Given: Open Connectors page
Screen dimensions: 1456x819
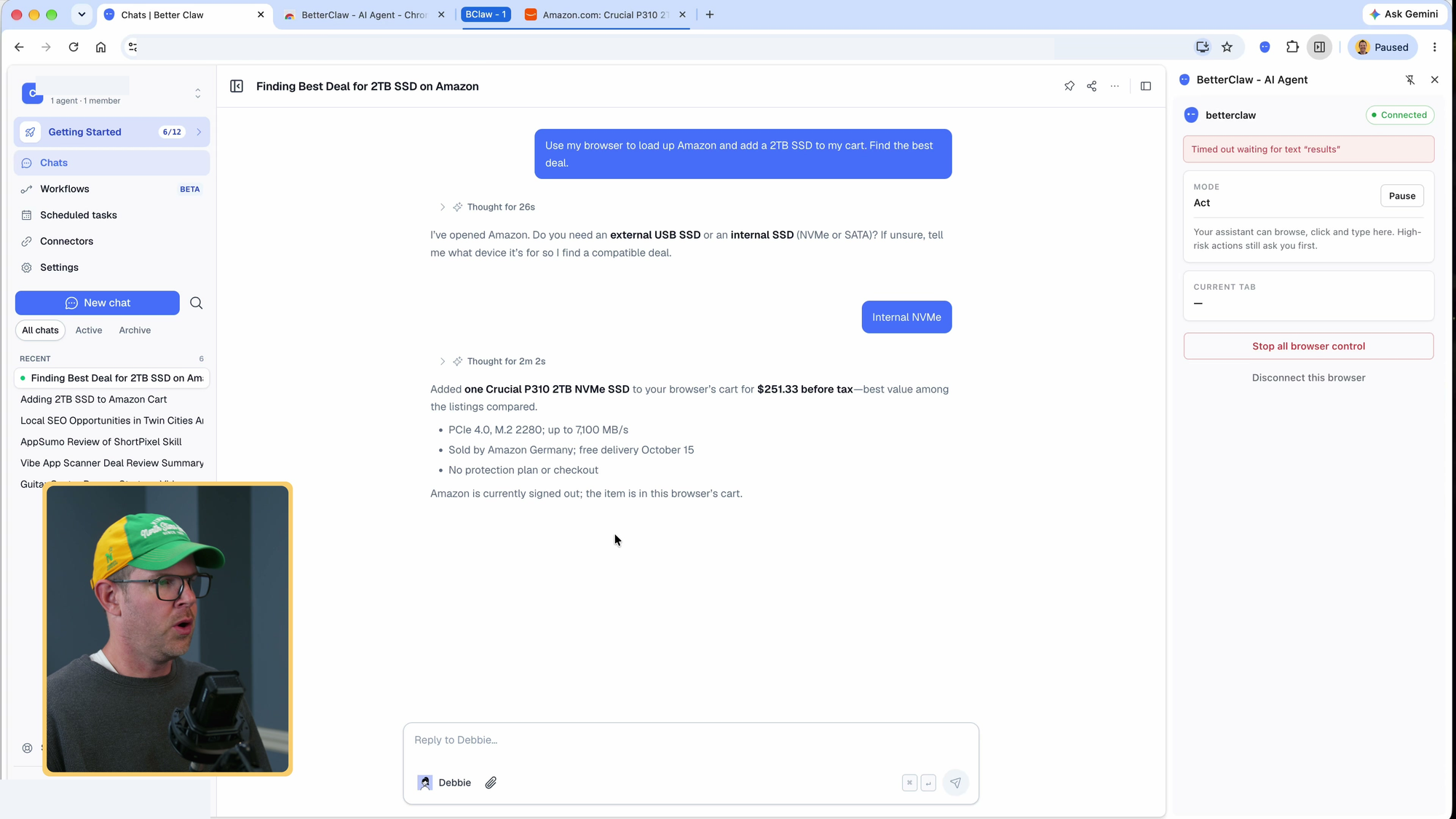Looking at the screenshot, I should [x=111, y=242].
